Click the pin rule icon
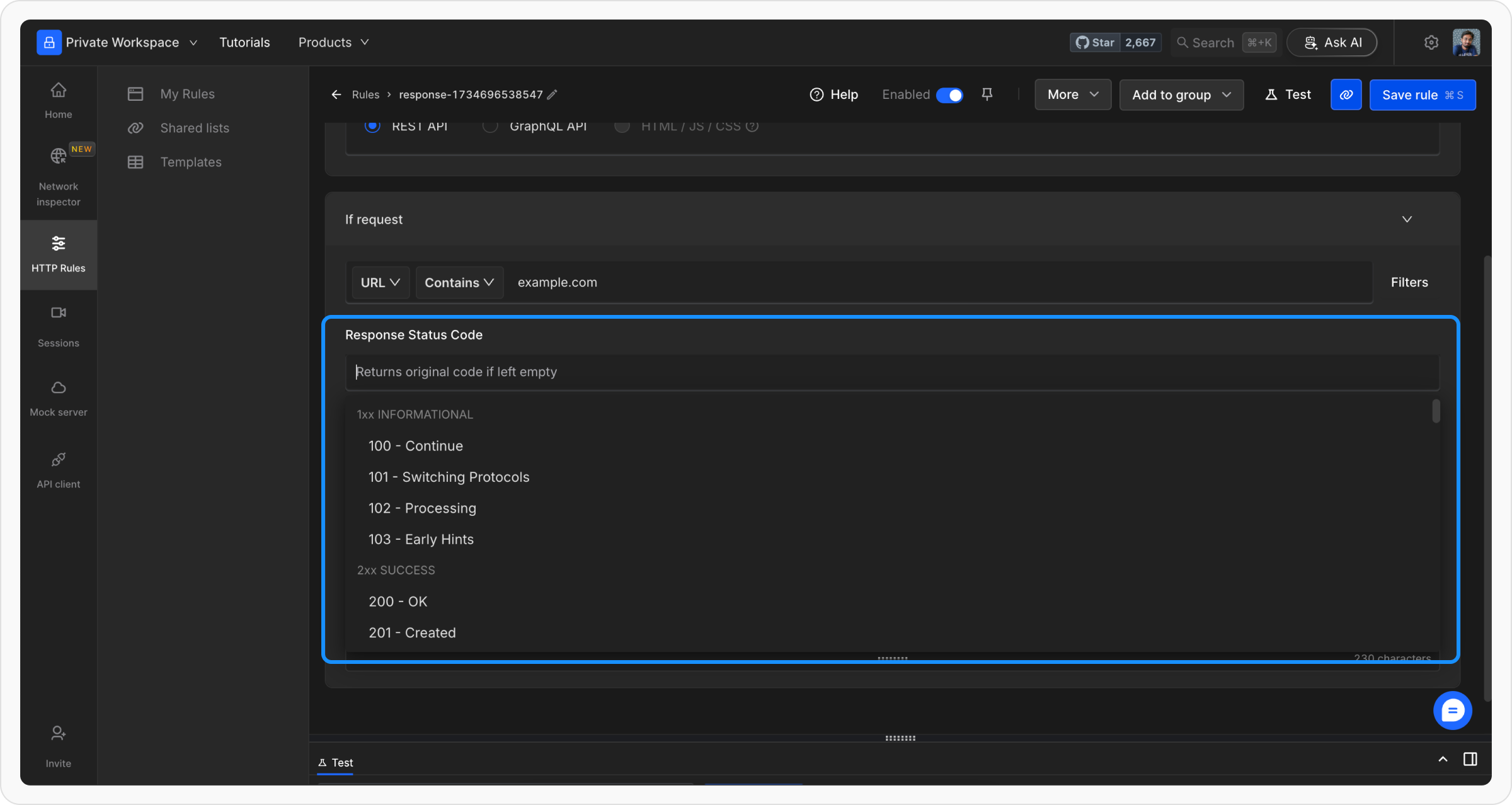This screenshot has width=1512, height=805. 987,94
